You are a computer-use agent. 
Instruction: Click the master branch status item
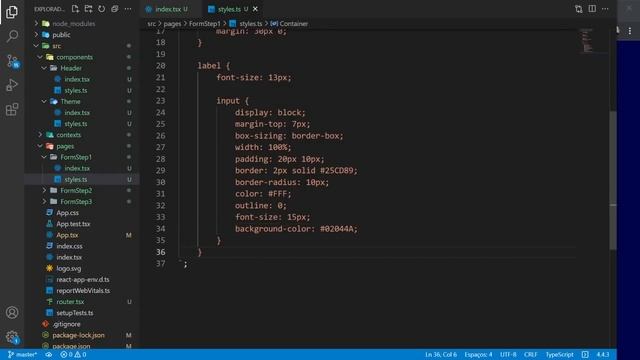pyautogui.click(x=22, y=354)
